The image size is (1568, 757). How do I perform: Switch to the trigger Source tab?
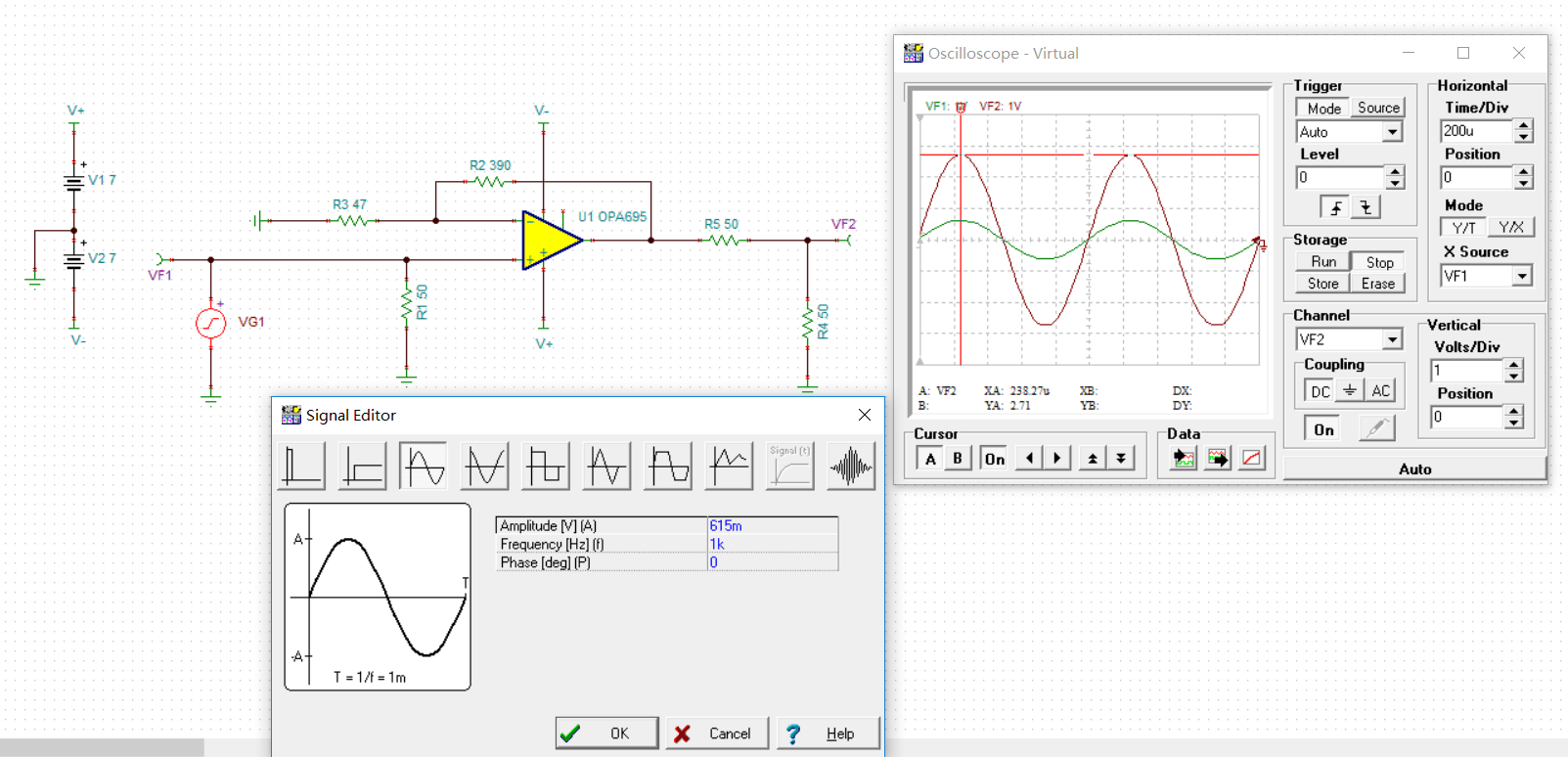[1378, 108]
